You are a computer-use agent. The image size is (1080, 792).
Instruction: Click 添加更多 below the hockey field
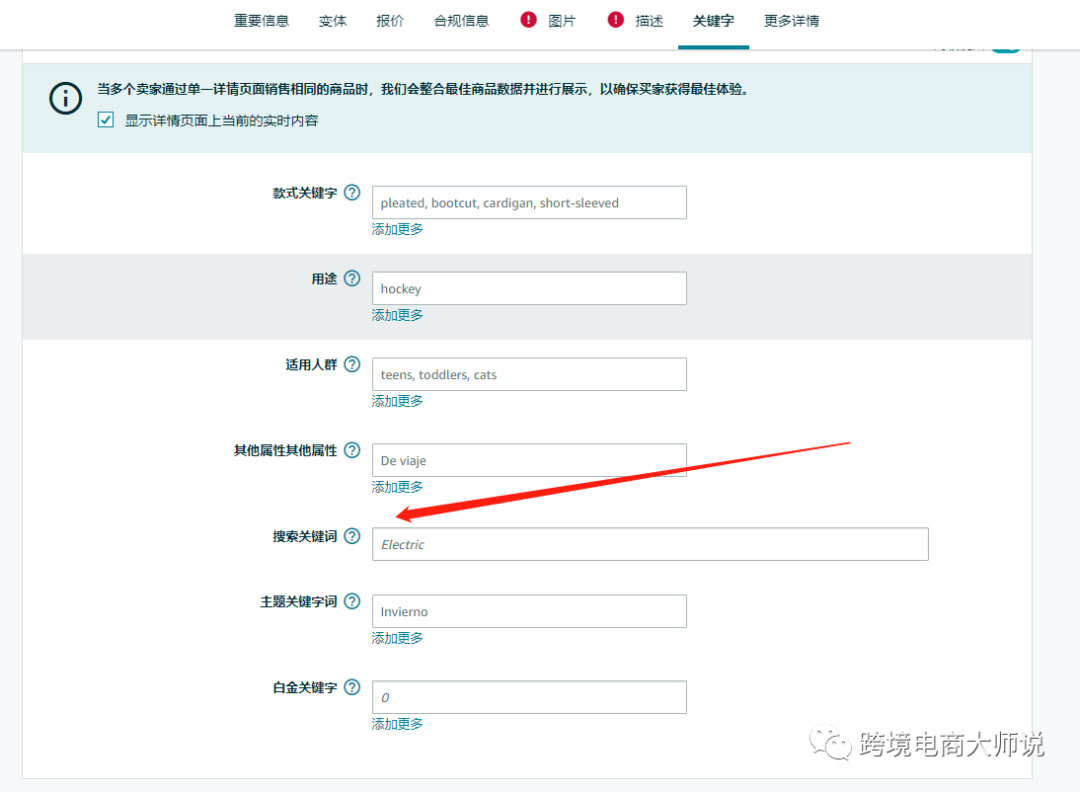click(397, 315)
